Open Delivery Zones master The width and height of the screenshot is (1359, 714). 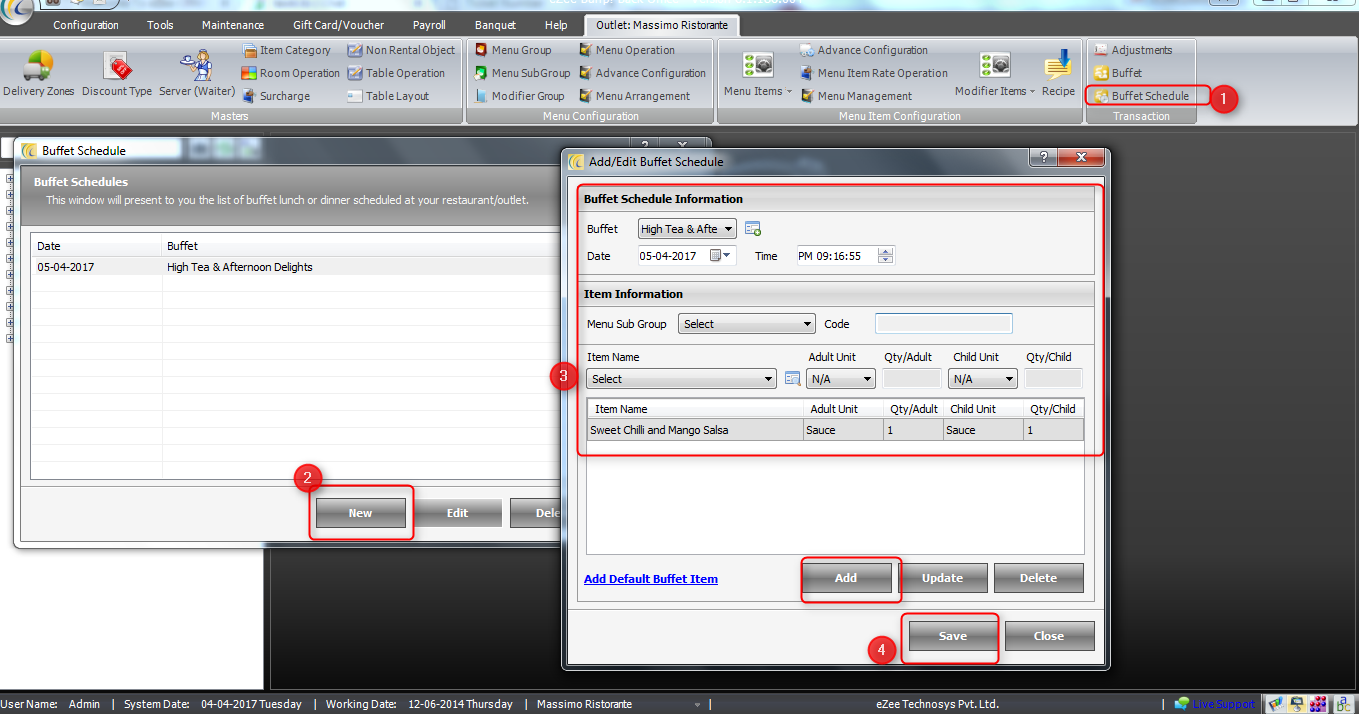click(x=38, y=73)
